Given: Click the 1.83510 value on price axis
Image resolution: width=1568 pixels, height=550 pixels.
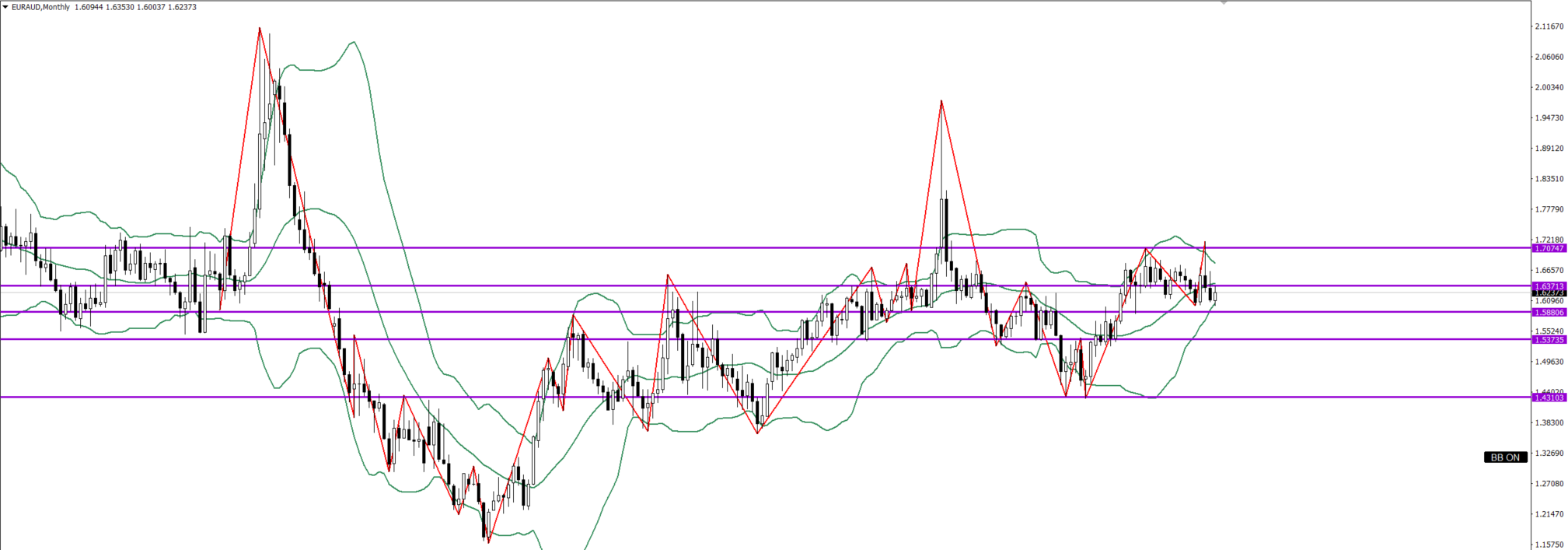Looking at the screenshot, I should 1549,179.
